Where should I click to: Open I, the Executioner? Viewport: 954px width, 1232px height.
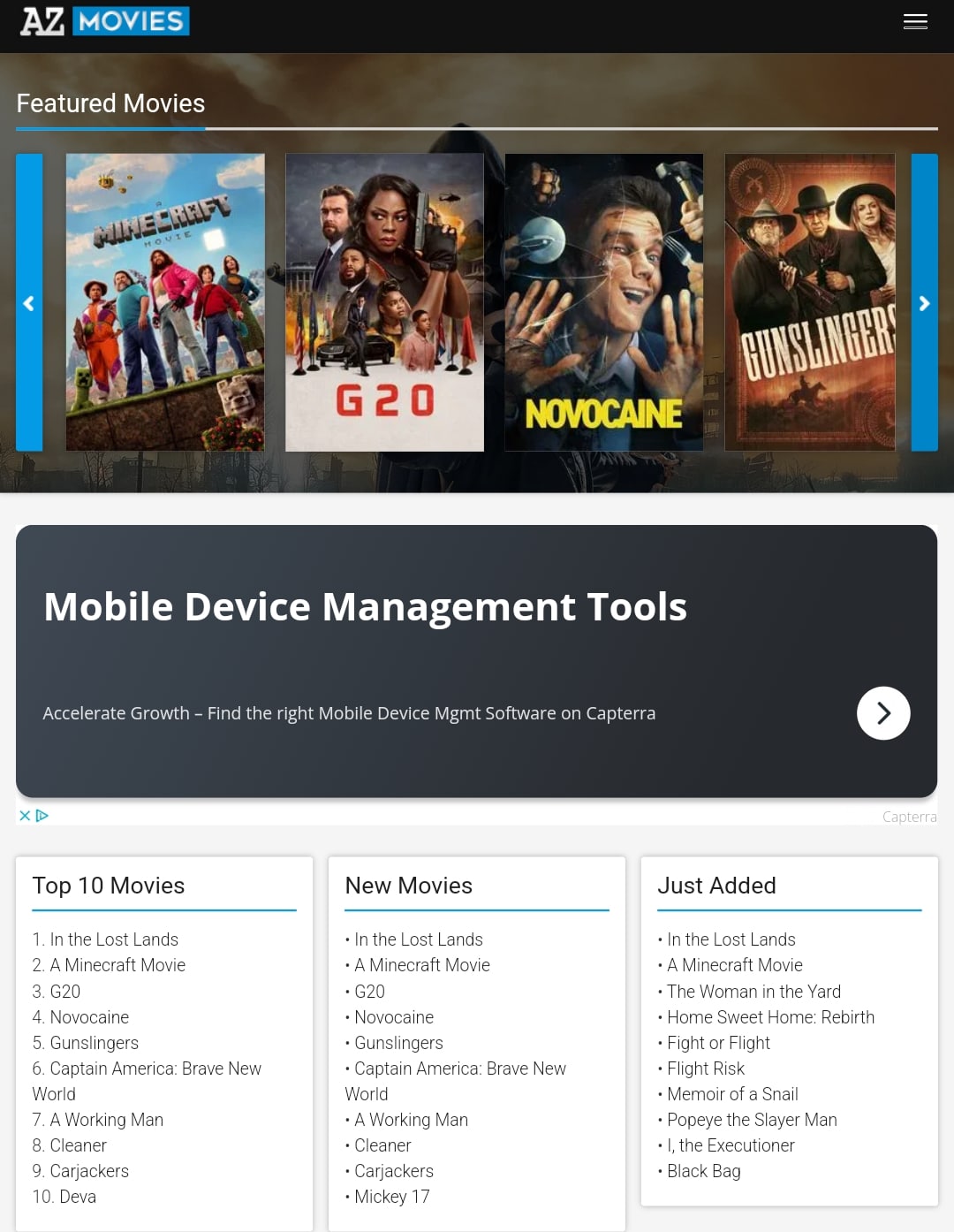point(731,1145)
